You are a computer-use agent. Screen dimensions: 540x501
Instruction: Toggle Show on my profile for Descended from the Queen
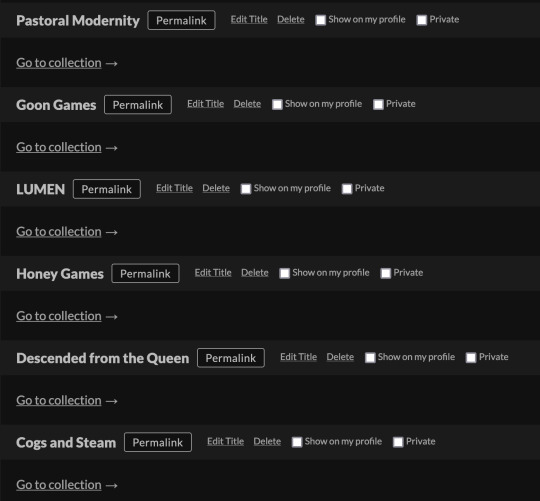pyautogui.click(x=370, y=358)
